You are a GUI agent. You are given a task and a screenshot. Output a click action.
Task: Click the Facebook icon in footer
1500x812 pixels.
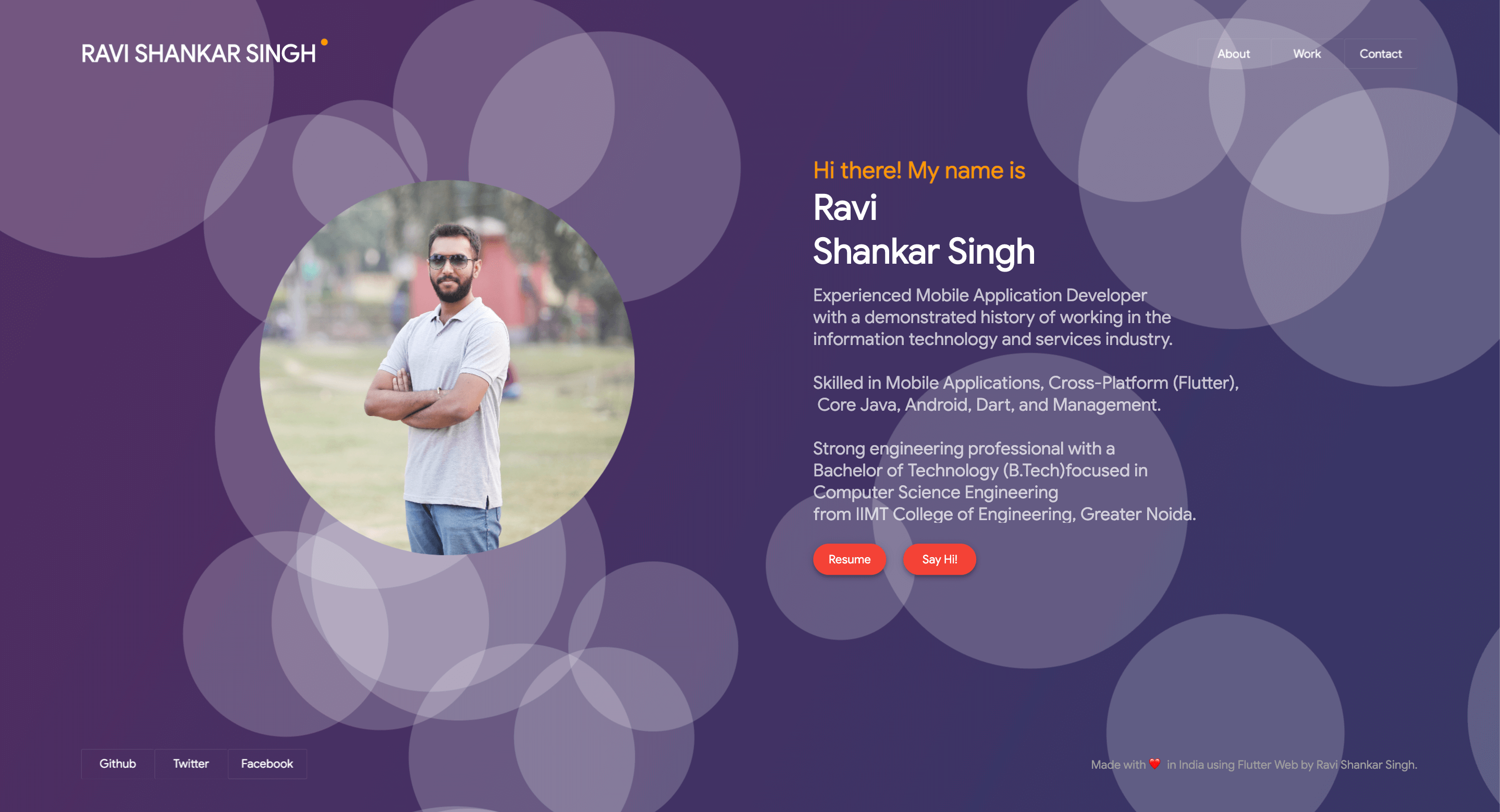[268, 764]
